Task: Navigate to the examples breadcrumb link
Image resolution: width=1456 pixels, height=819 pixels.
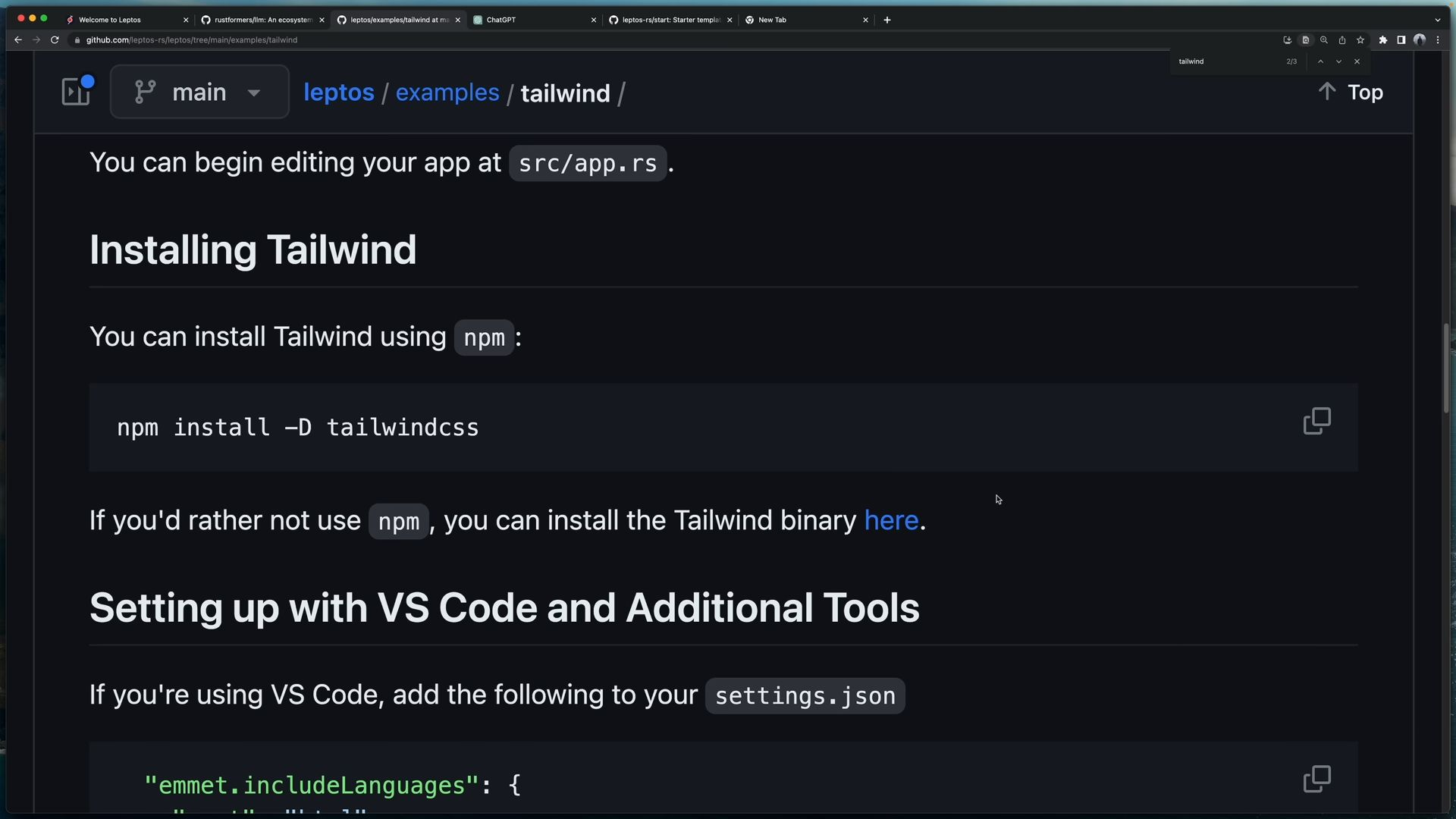Action: click(447, 93)
